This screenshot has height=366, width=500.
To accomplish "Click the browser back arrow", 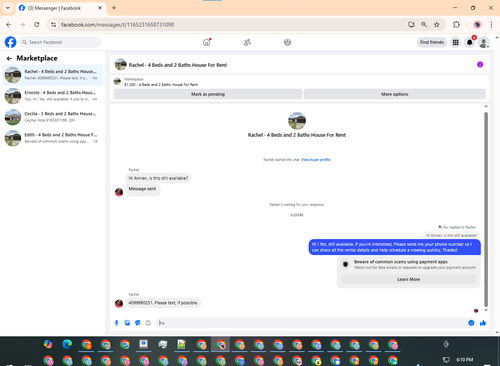I will click(9, 25).
